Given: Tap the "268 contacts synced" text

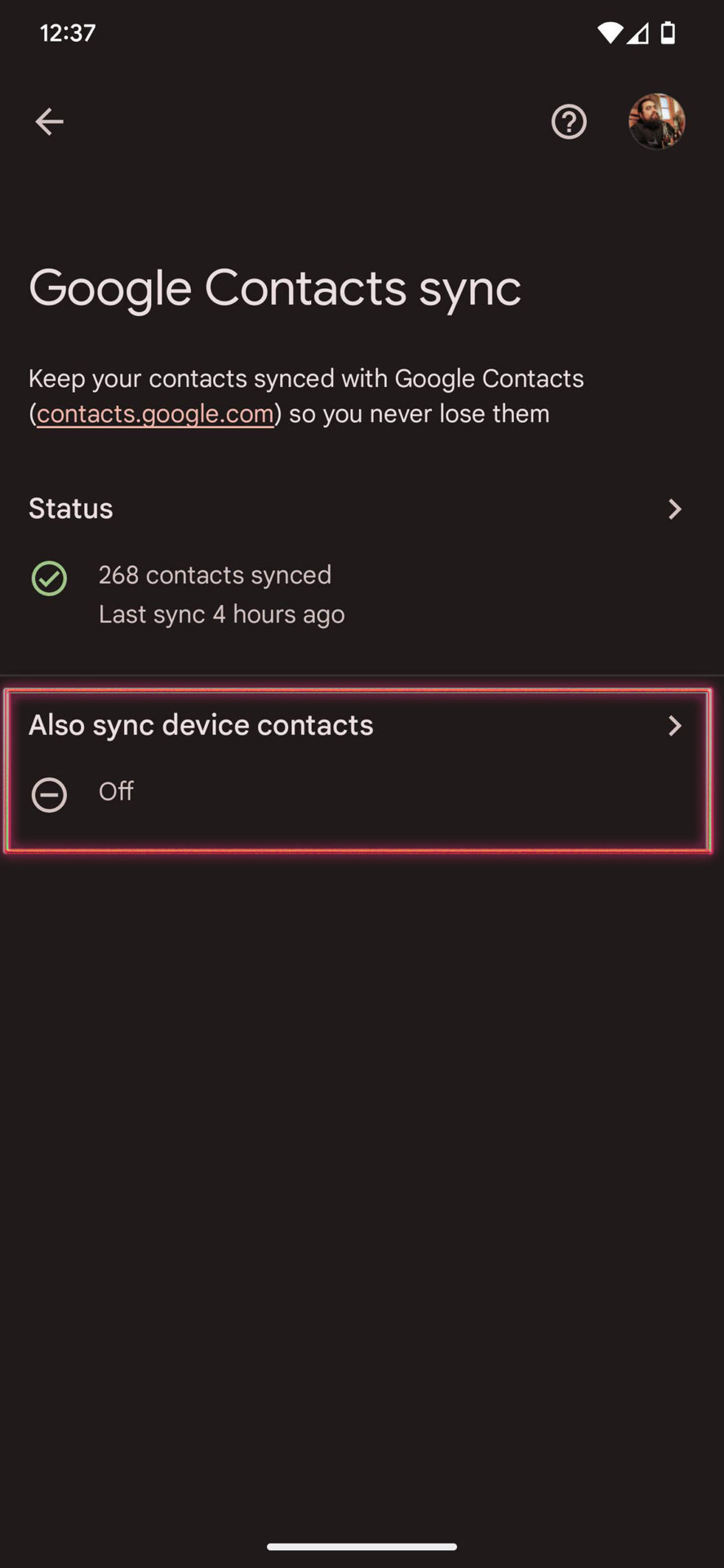Looking at the screenshot, I should (215, 575).
